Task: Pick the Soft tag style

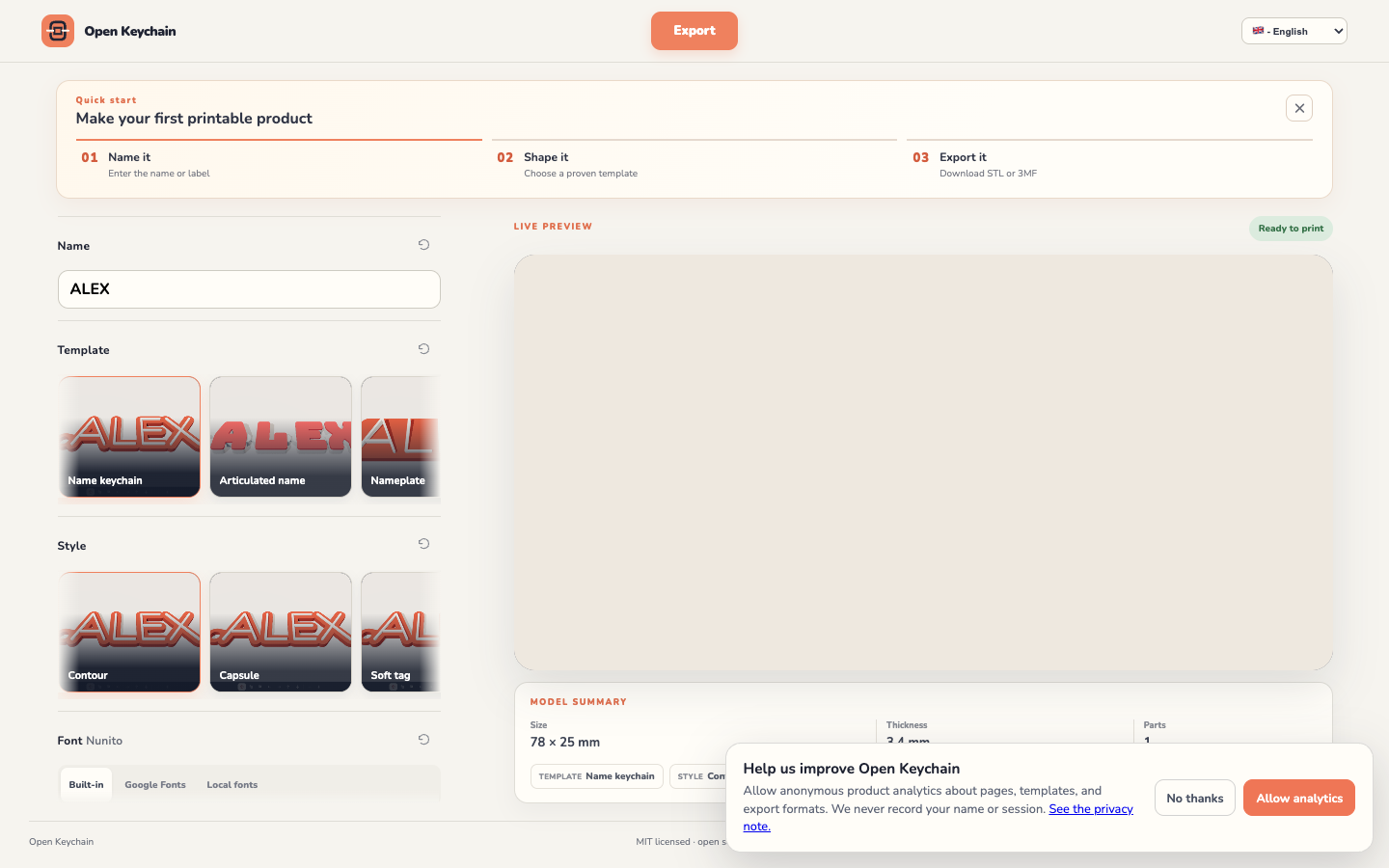Action: tap(400, 632)
